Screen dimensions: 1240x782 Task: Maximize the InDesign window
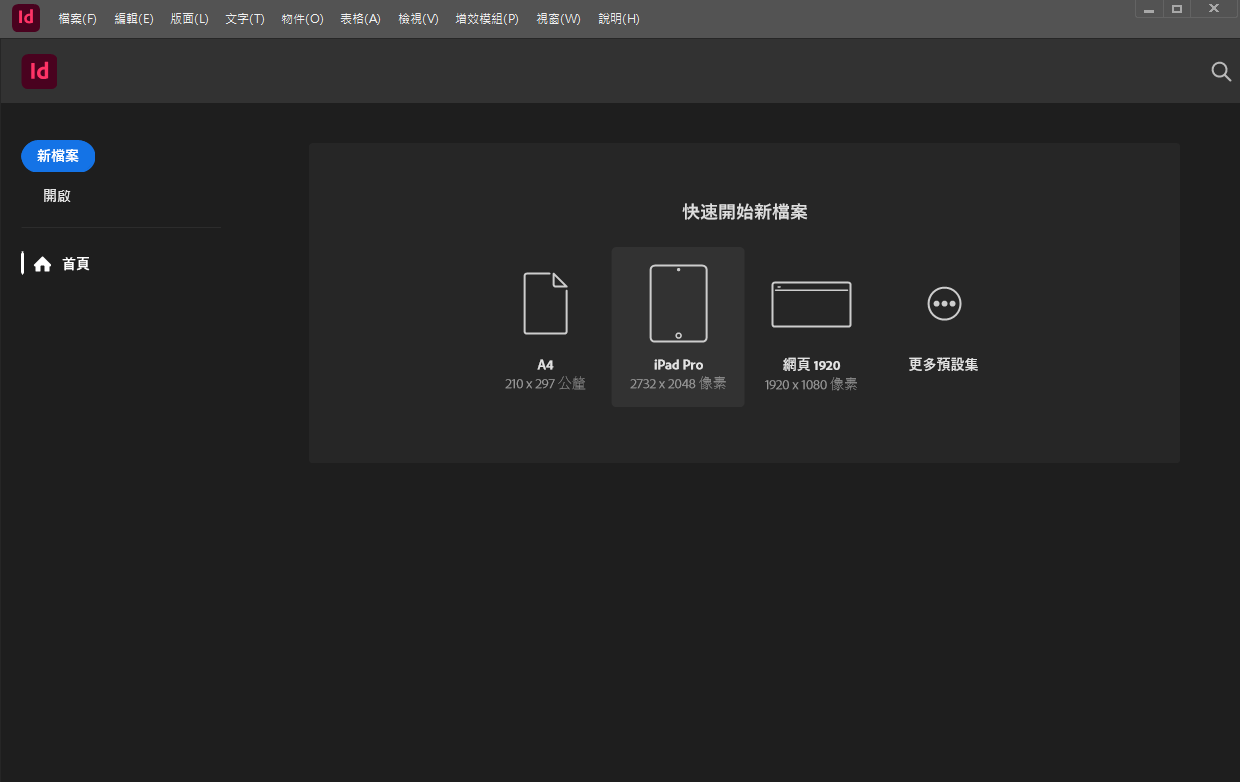tap(1177, 9)
